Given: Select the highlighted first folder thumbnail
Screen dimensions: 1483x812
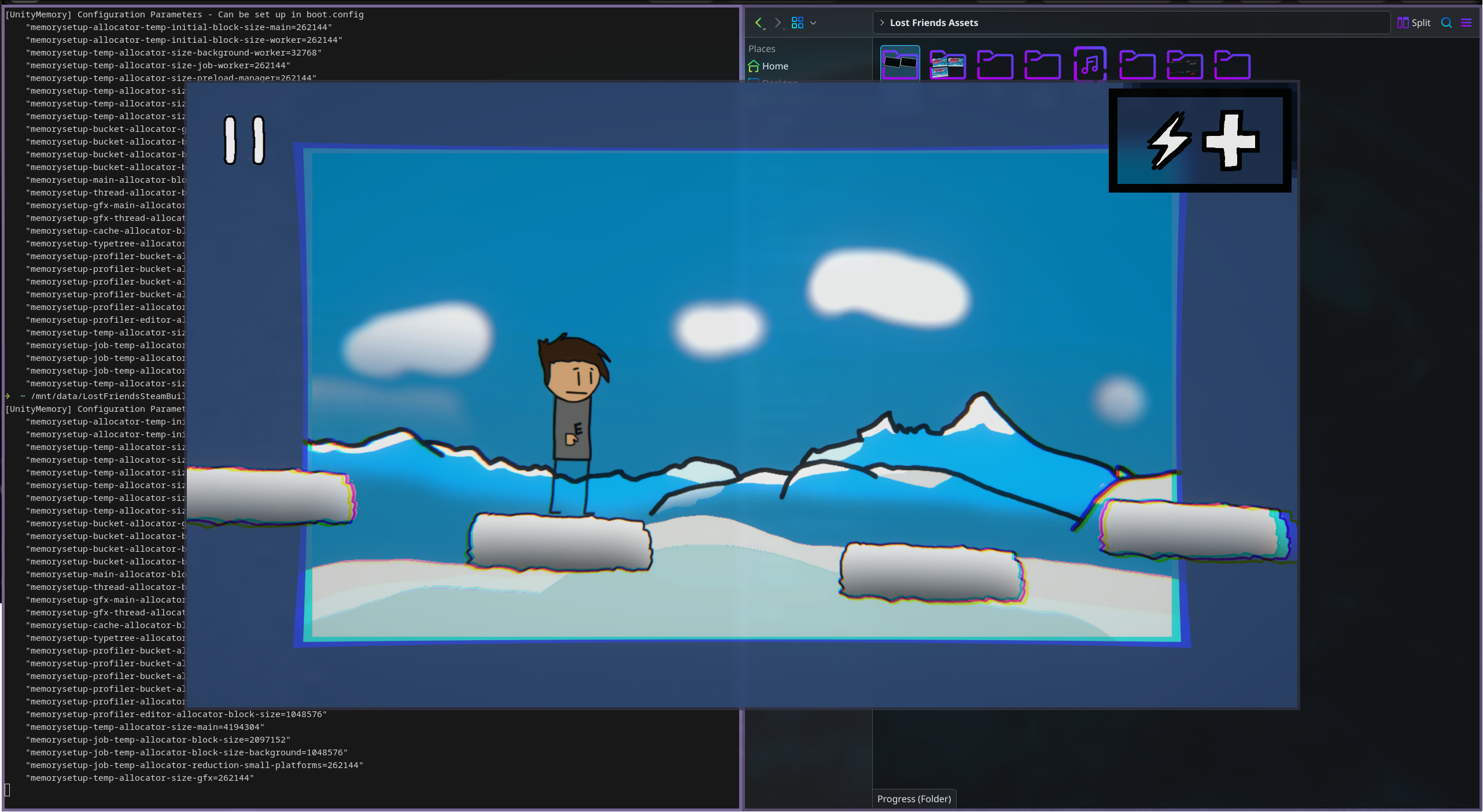Looking at the screenshot, I should [x=900, y=64].
